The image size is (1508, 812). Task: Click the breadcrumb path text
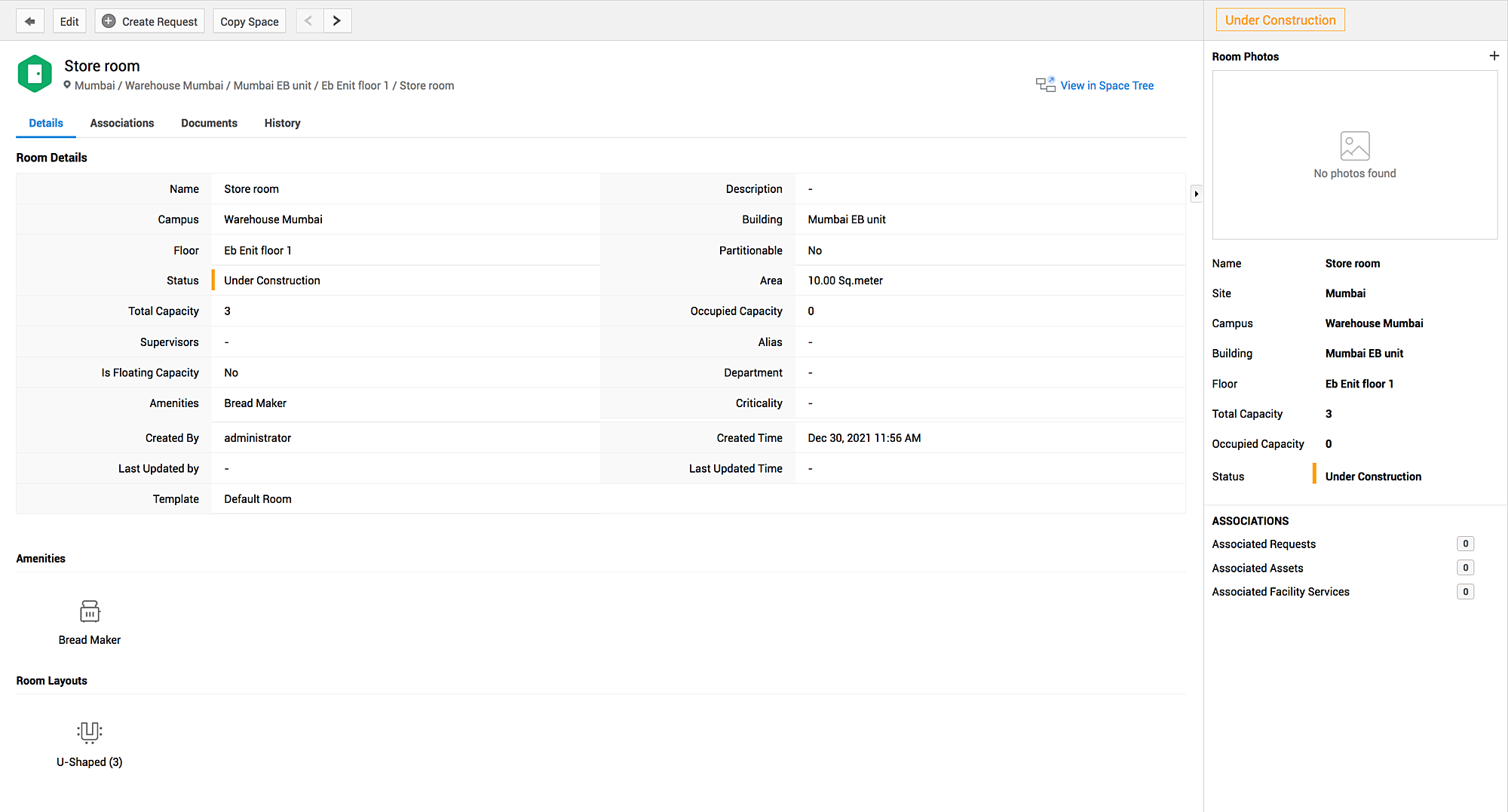pyautogui.click(x=264, y=85)
